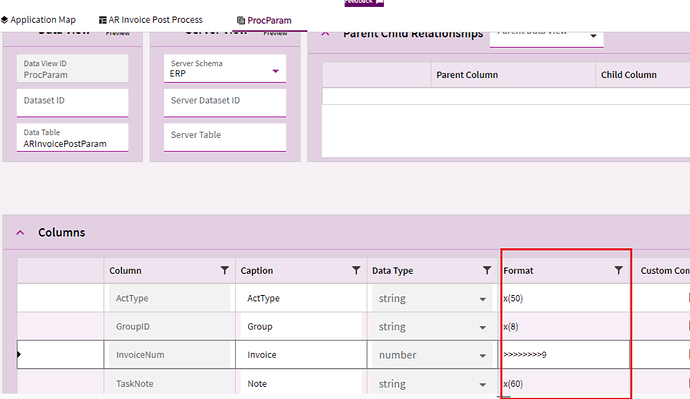The height and width of the screenshot is (399, 690).
Task: Click the >>>>>>>>9 format cell
Action: pyautogui.click(x=565, y=355)
